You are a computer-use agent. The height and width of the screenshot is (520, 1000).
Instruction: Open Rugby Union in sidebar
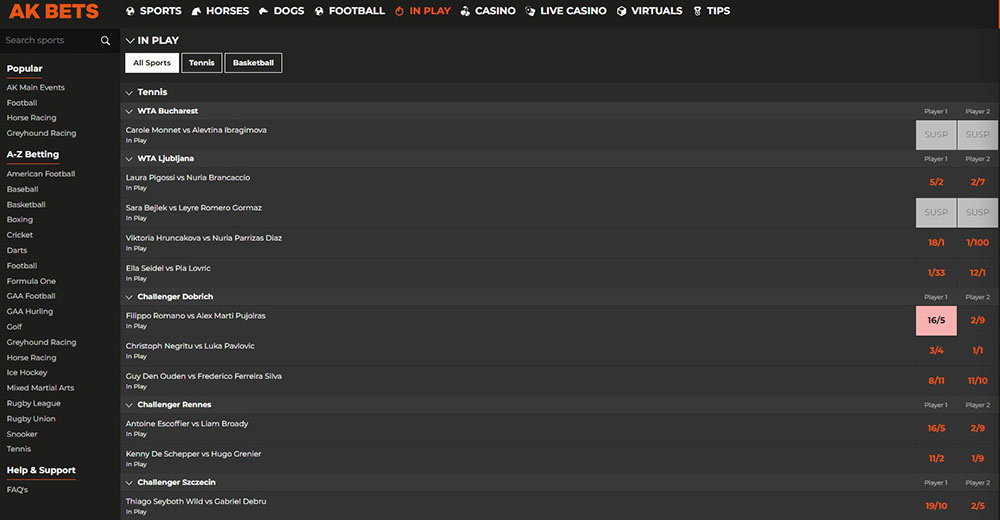[31, 419]
